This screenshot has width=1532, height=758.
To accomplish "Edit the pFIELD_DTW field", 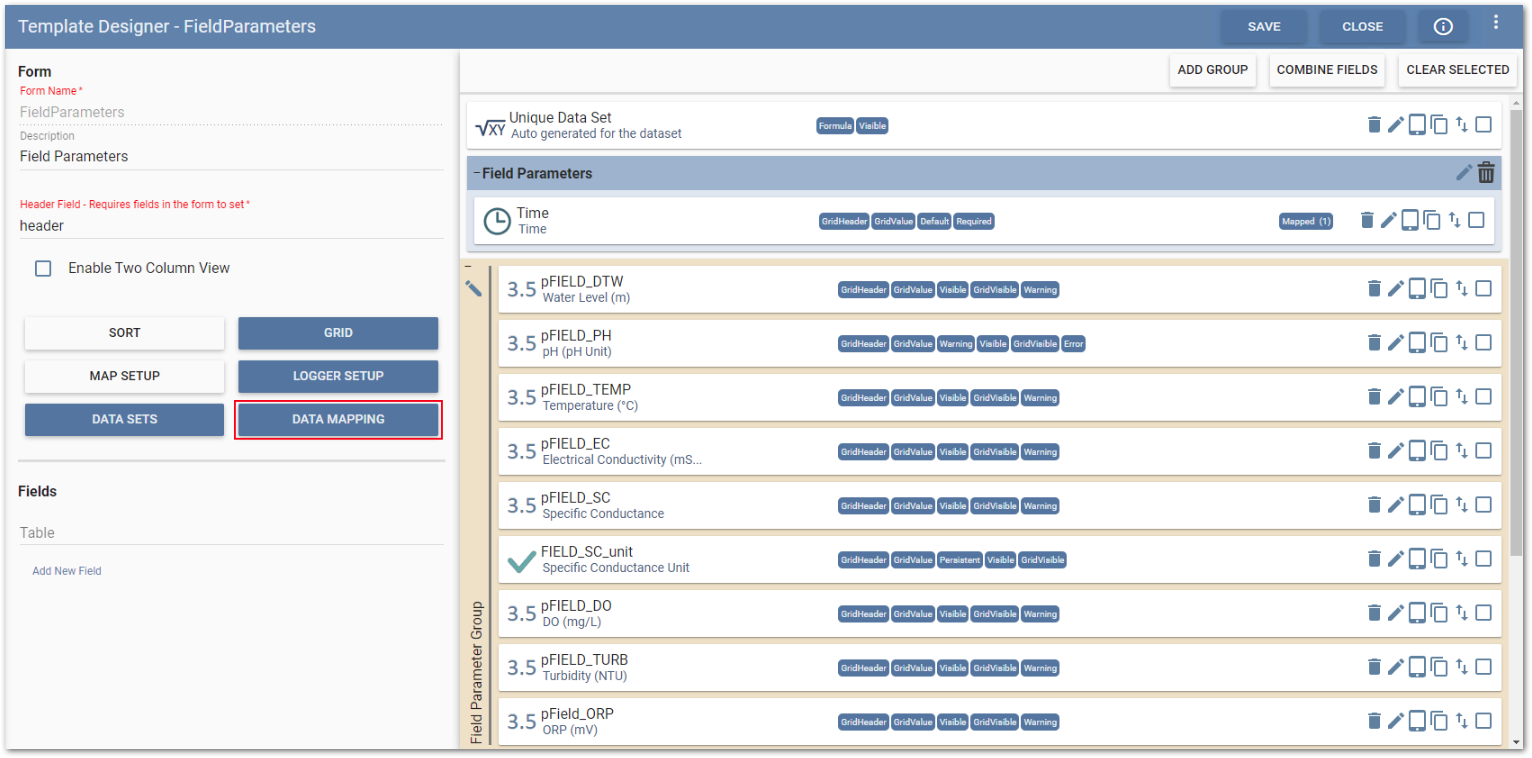I will click(1396, 288).
